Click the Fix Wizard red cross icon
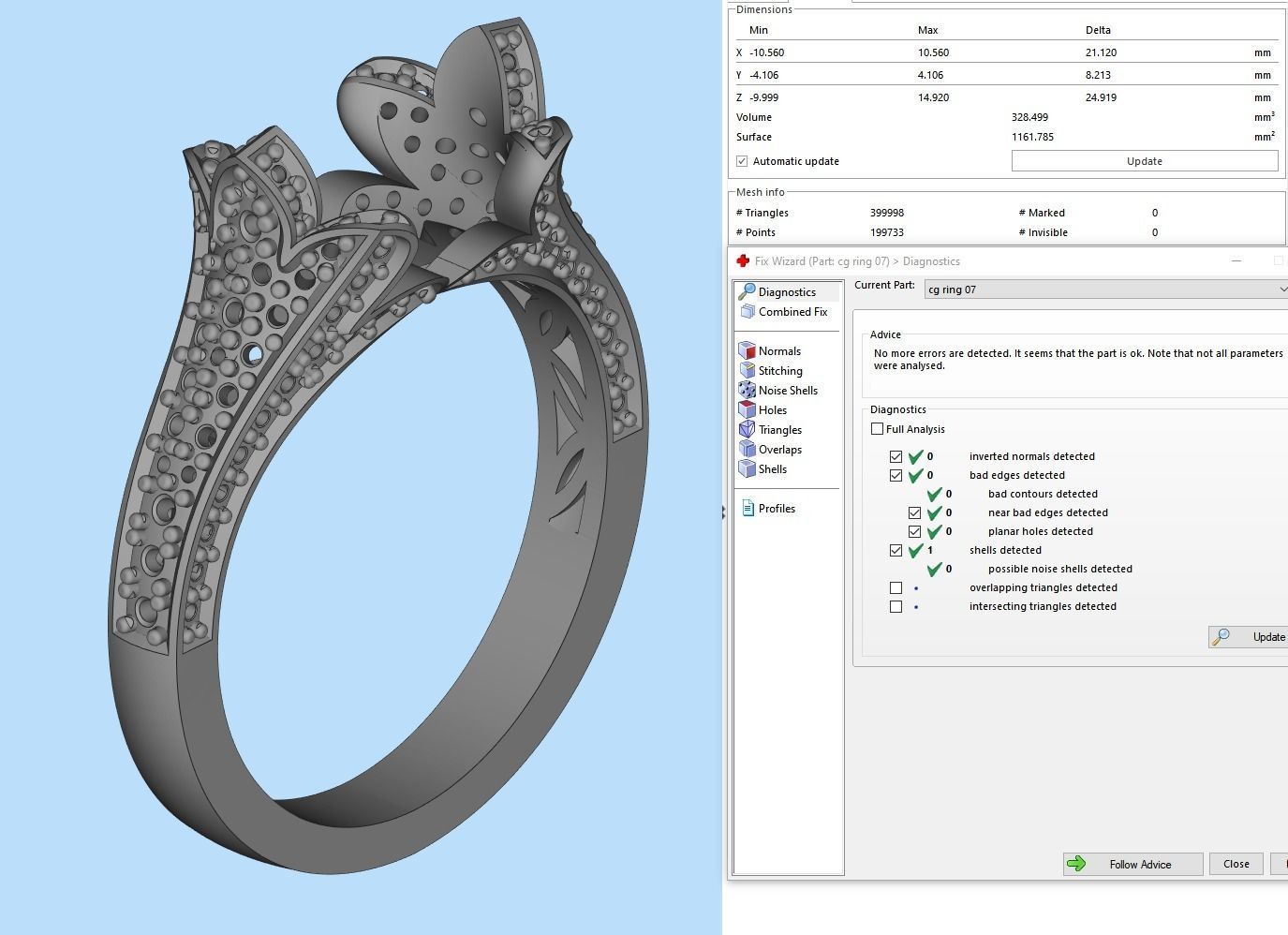 pos(743,261)
